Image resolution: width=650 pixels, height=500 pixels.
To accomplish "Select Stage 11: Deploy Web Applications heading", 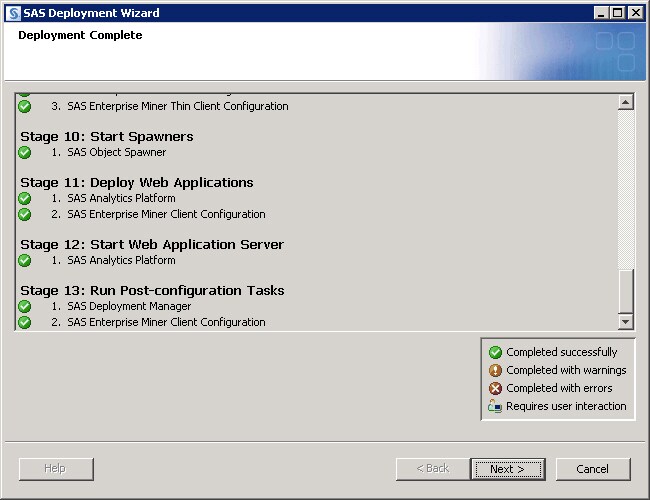I will (x=137, y=183).
